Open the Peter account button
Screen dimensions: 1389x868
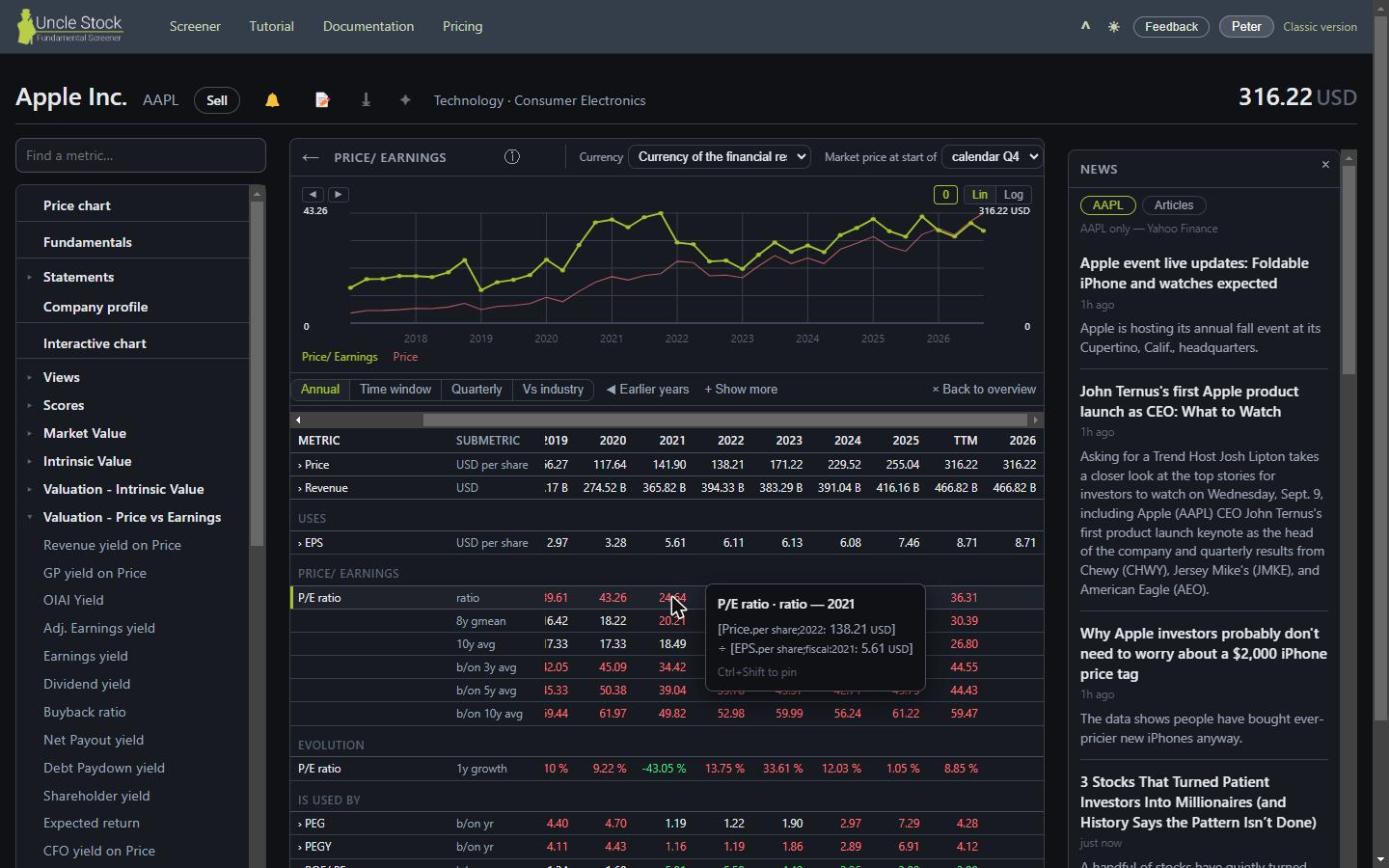pyautogui.click(x=1246, y=27)
